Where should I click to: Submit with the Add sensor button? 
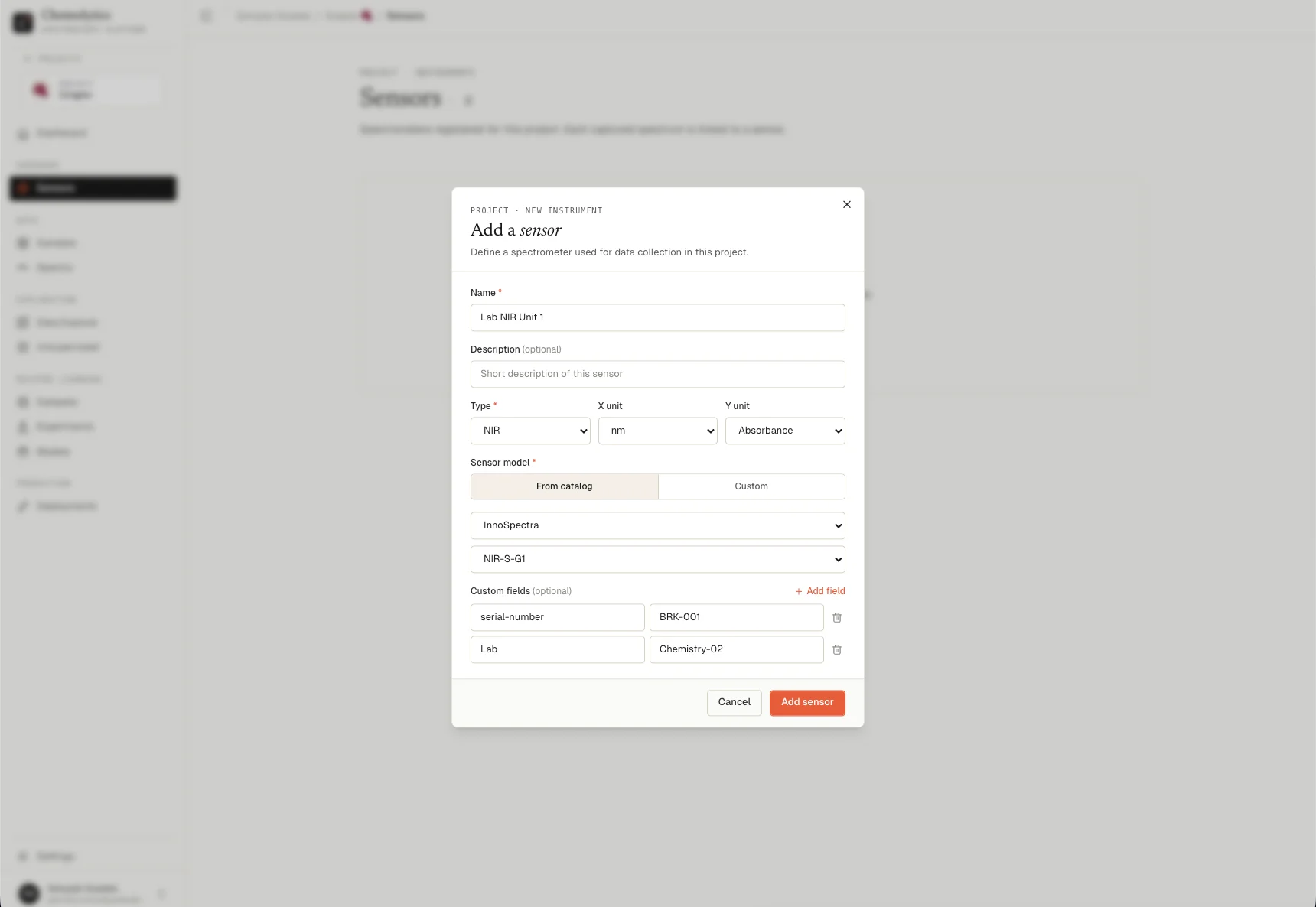(x=807, y=702)
